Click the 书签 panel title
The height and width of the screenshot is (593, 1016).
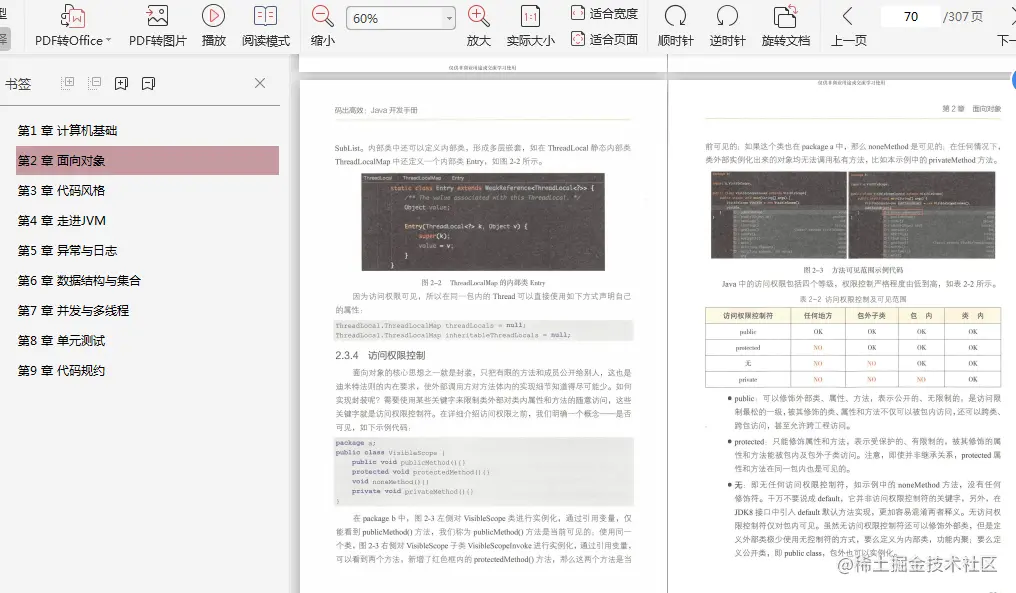(18, 84)
